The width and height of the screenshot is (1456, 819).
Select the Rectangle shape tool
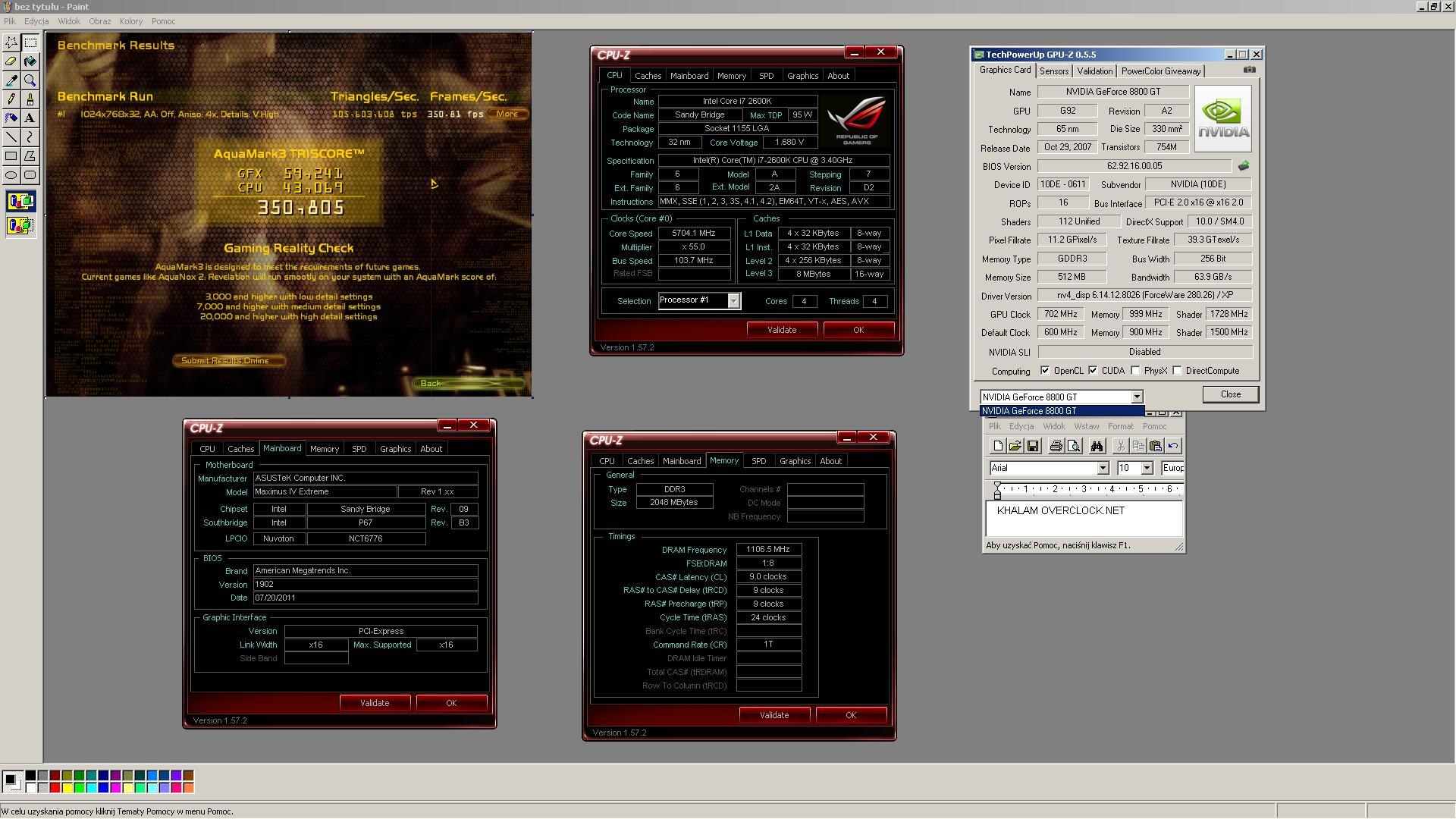[11, 156]
